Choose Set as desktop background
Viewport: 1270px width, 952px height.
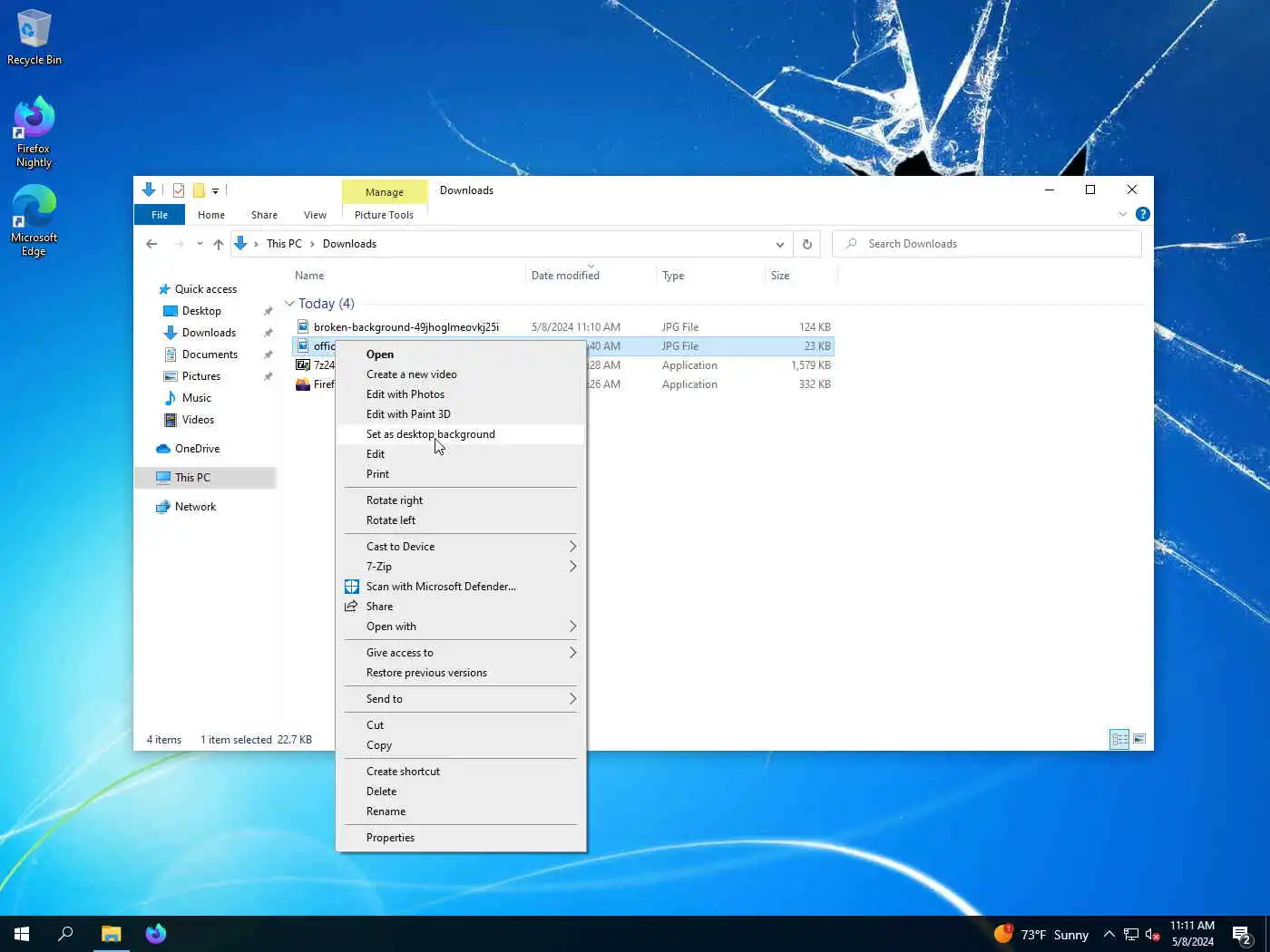click(x=461, y=434)
